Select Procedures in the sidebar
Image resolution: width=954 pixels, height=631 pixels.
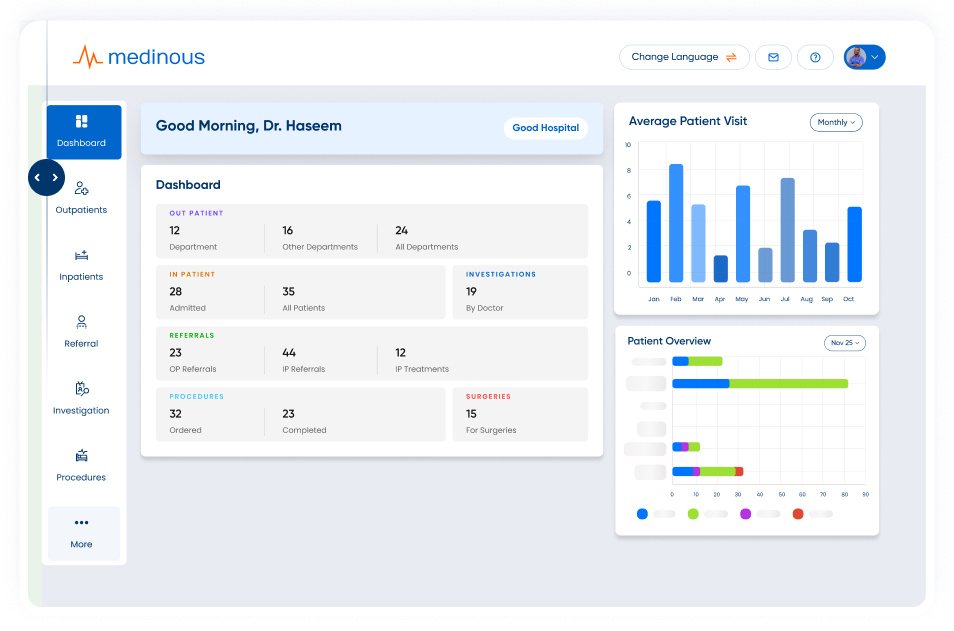coord(82,464)
